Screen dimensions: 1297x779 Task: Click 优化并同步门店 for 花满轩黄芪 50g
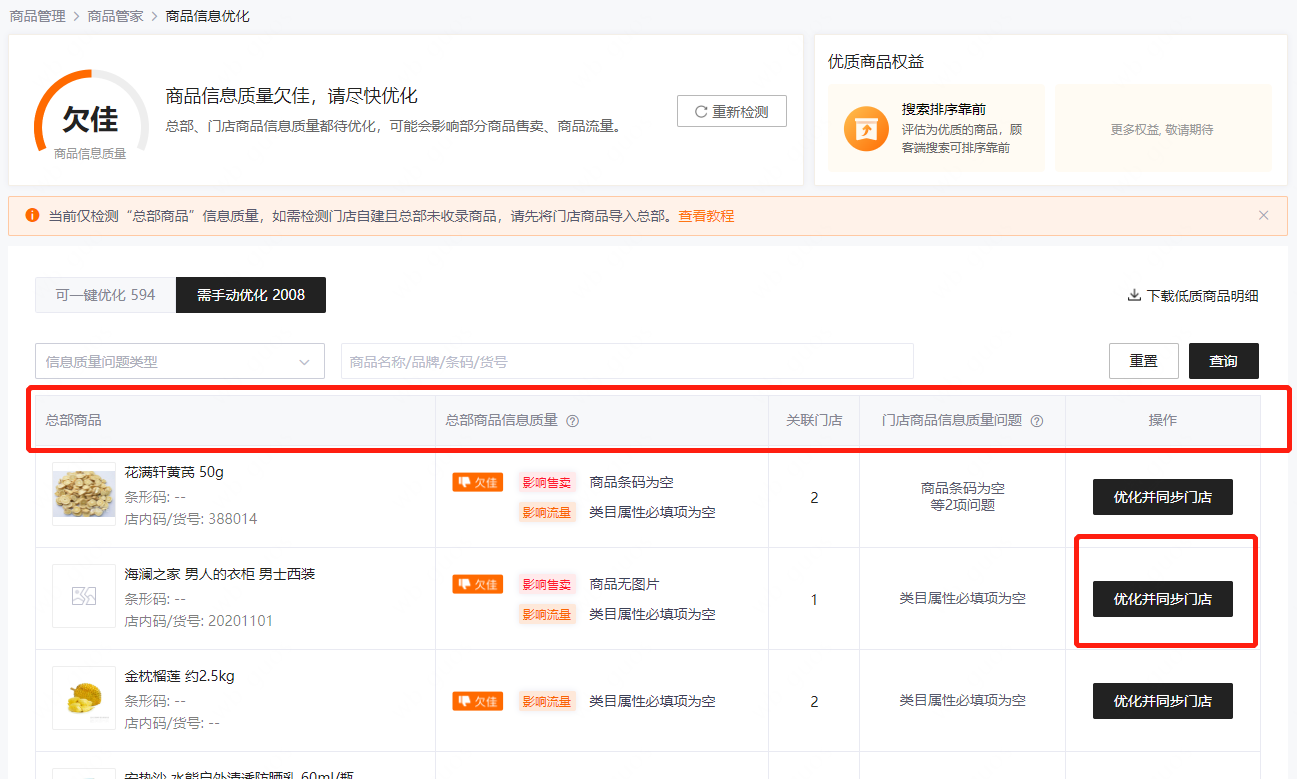coord(1163,497)
